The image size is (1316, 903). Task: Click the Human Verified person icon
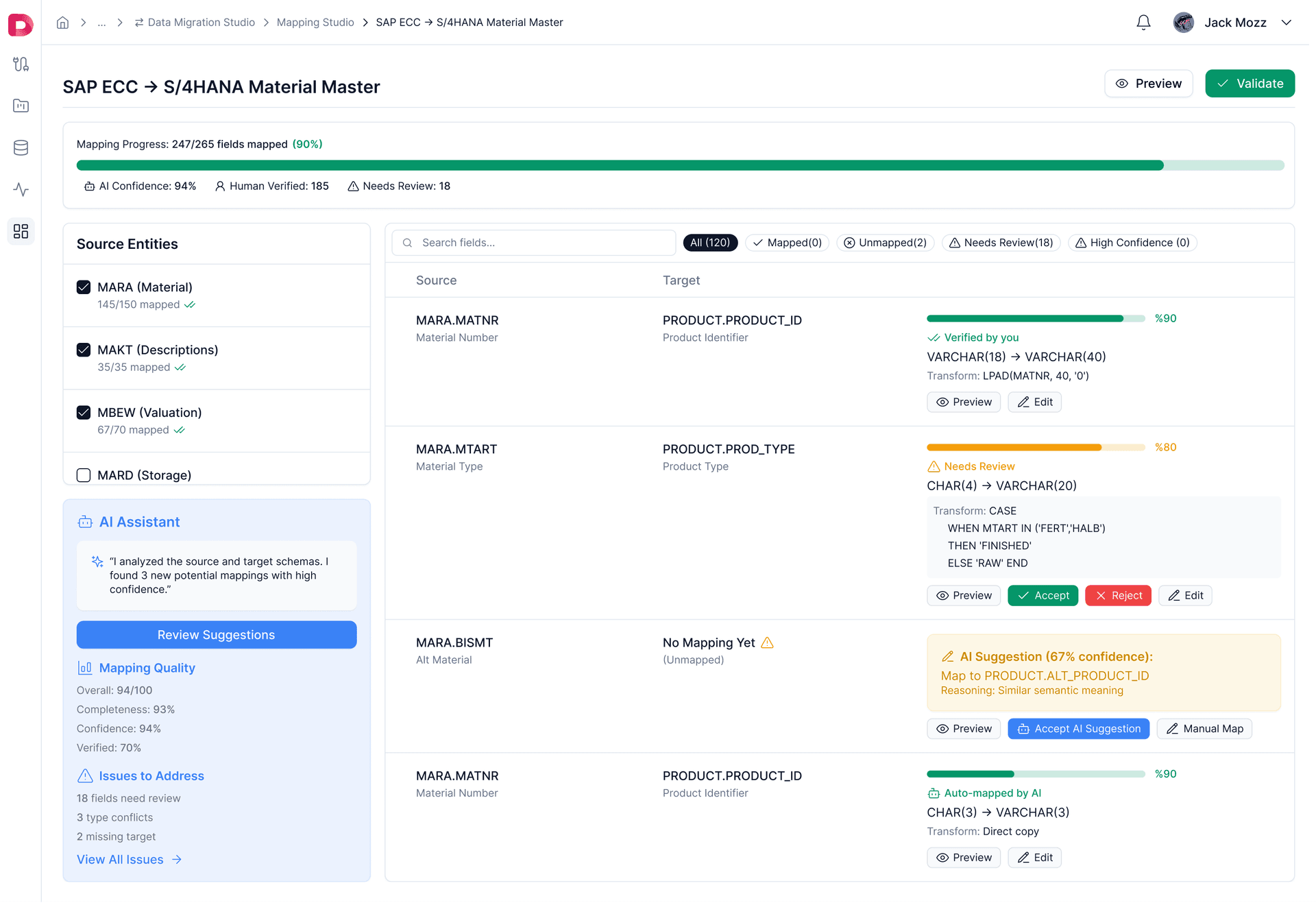220,186
